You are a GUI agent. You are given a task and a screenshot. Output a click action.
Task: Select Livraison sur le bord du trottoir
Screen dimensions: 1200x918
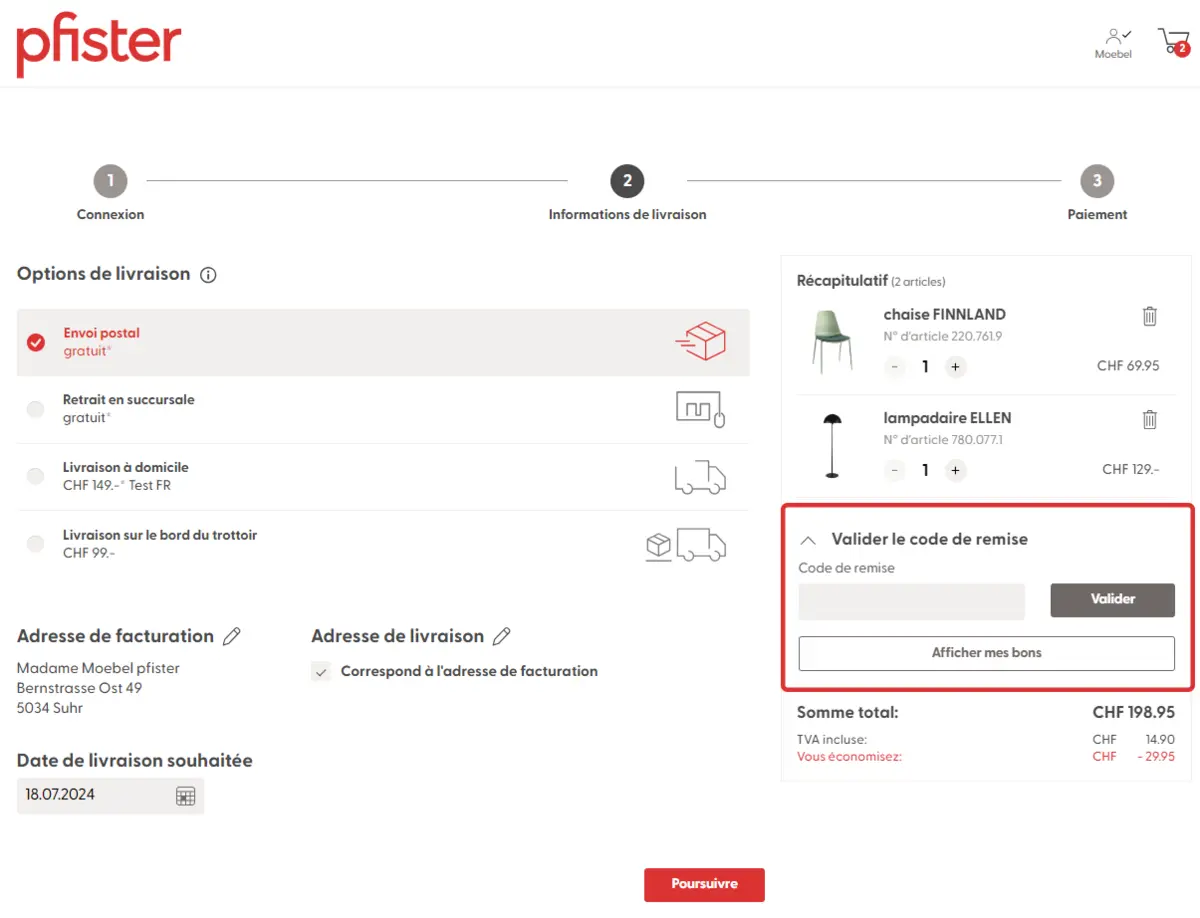point(36,544)
